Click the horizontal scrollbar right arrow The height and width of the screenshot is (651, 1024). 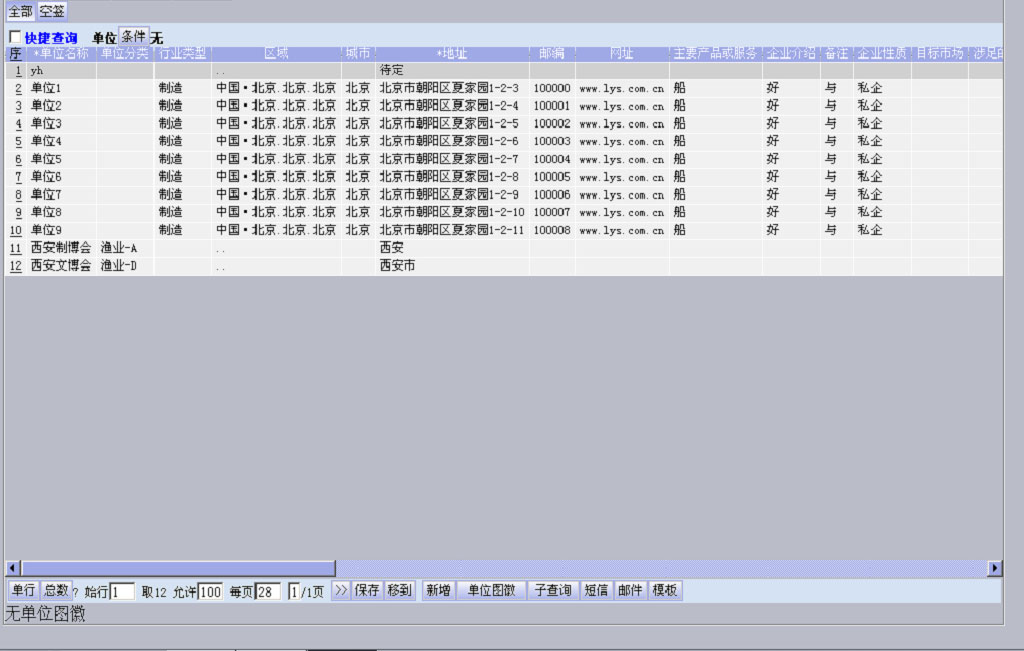pos(994,568)
